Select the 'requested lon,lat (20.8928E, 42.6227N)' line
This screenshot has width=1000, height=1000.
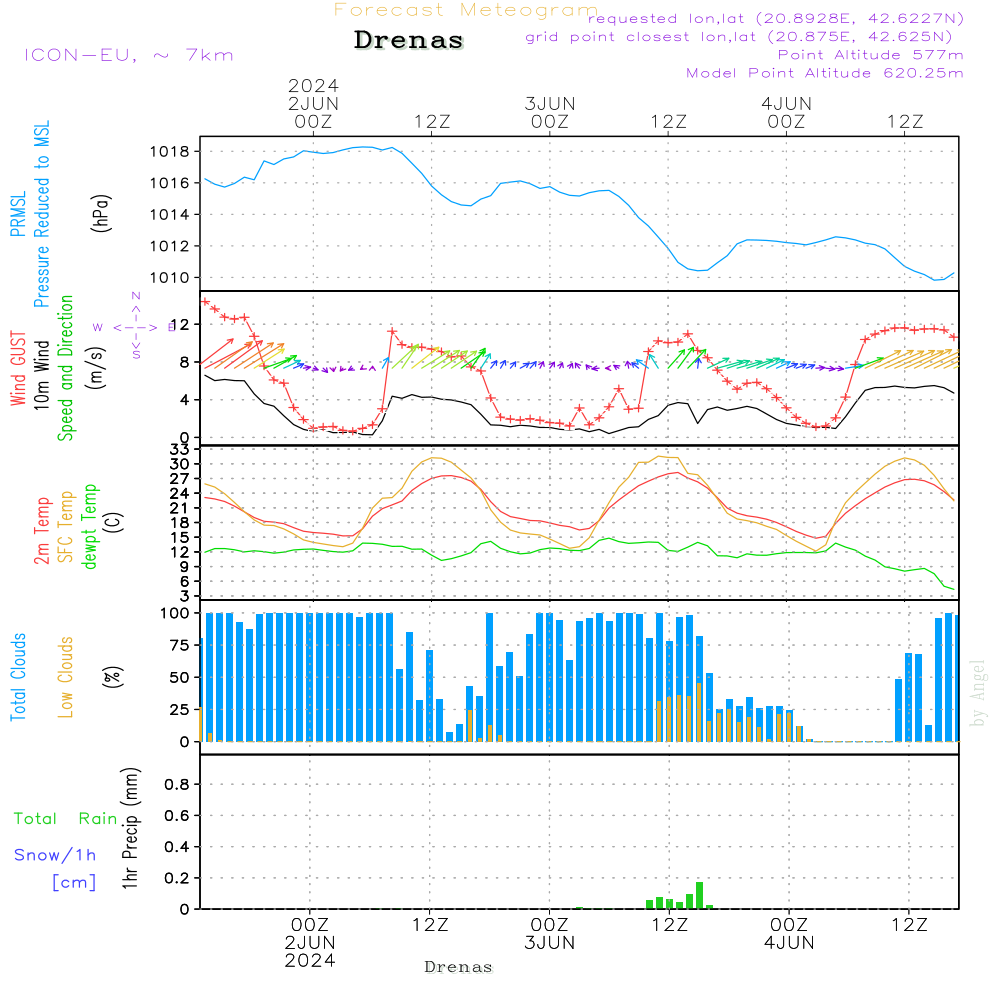point(776,18)
